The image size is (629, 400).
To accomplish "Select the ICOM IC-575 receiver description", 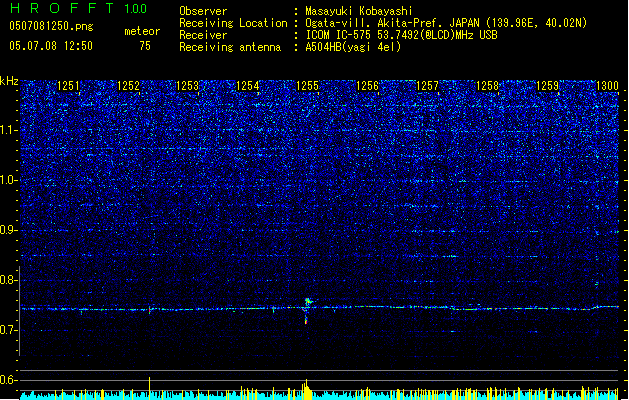I will [401, 35].
